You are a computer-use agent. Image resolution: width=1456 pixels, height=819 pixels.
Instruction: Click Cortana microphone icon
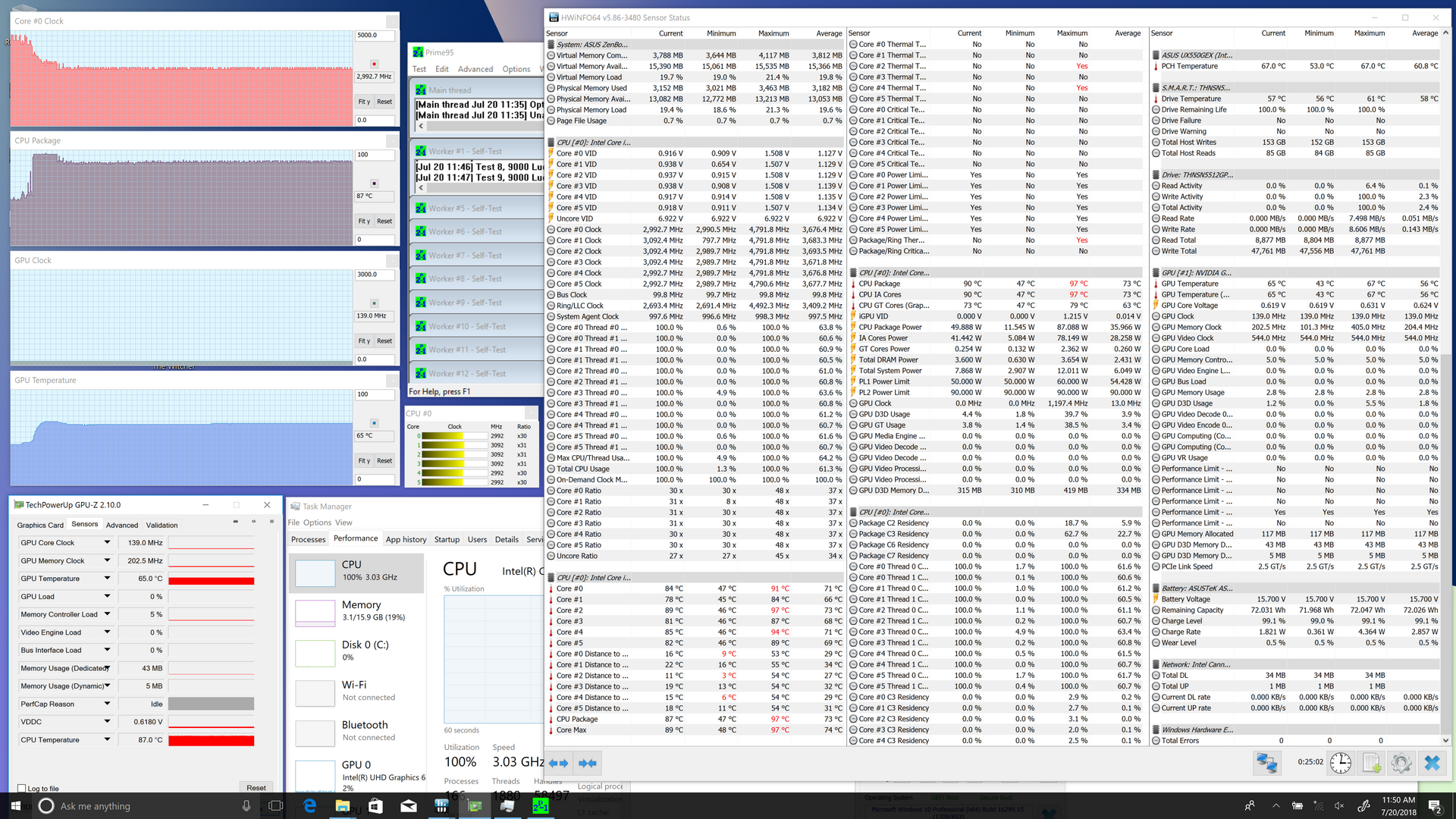(x=246, y=806)
